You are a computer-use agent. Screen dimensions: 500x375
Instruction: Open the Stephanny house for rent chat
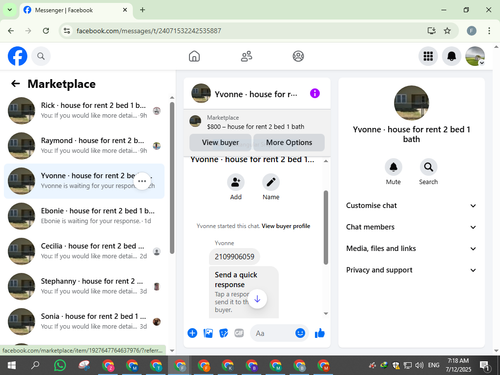coord(84,286)
